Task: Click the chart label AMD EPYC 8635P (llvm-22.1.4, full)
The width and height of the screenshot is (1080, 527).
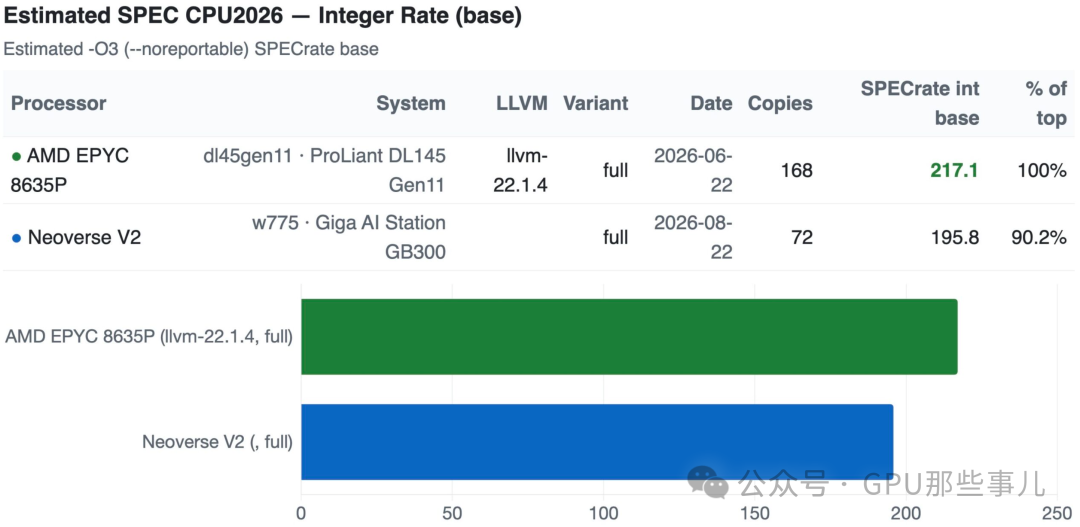Action: click(x=149, y=337)
